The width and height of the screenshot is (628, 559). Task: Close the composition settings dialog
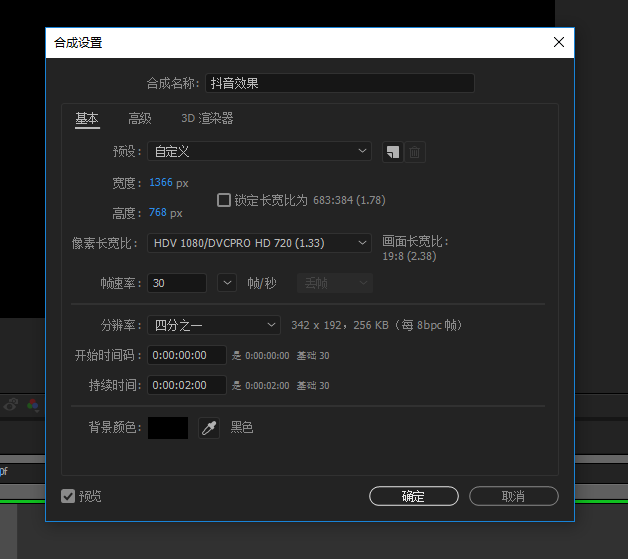(559, 42)
